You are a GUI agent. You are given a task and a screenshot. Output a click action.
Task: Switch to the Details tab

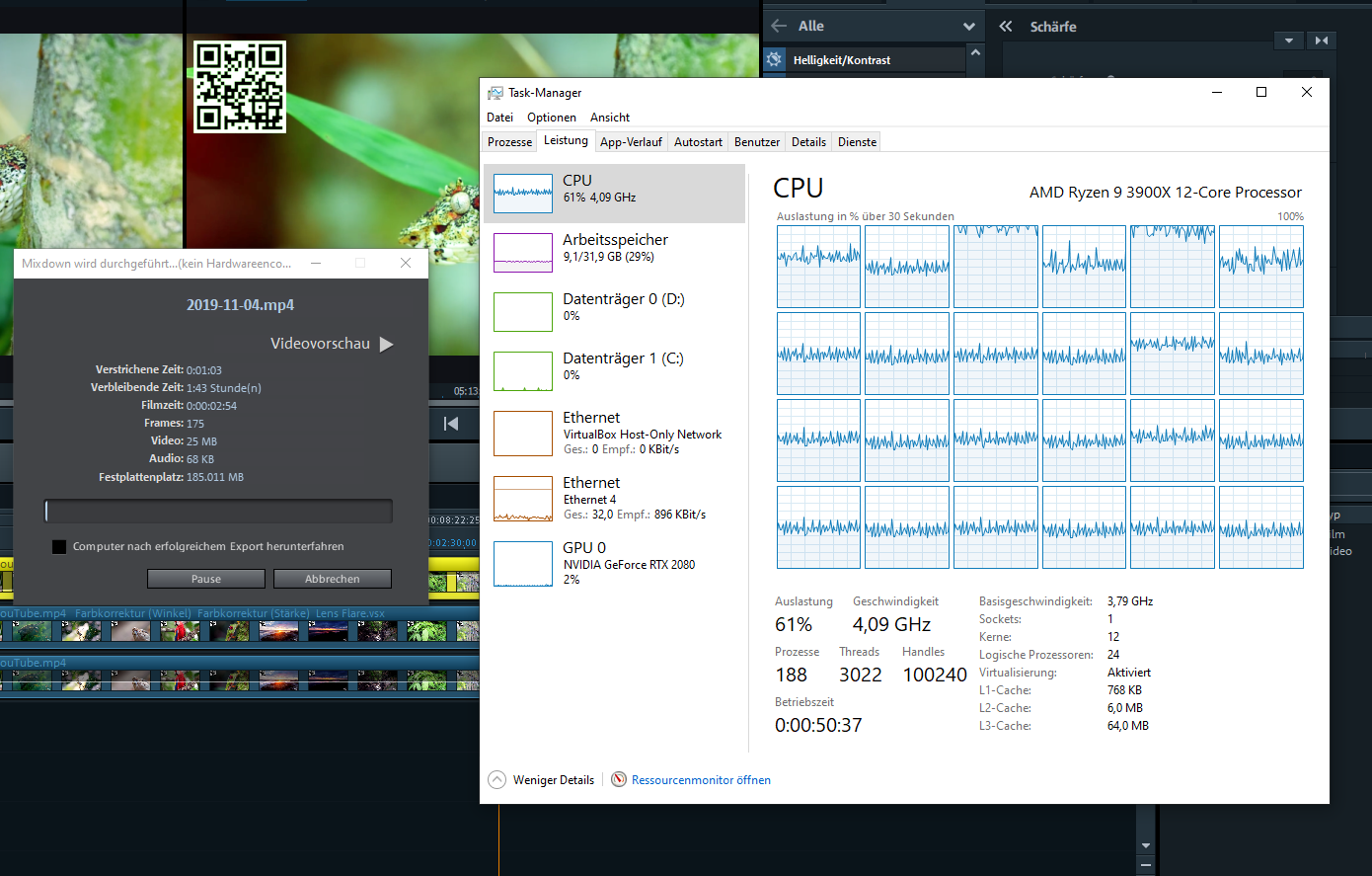[808, 142]
